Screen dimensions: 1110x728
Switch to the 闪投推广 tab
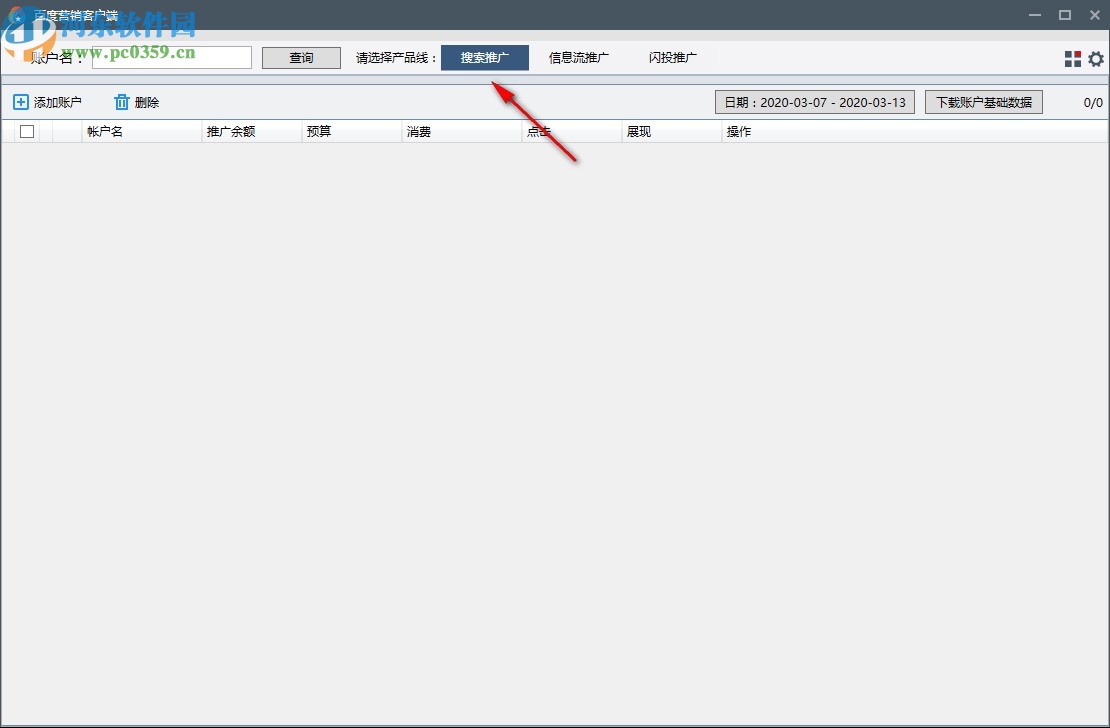(x=673, y=58)
